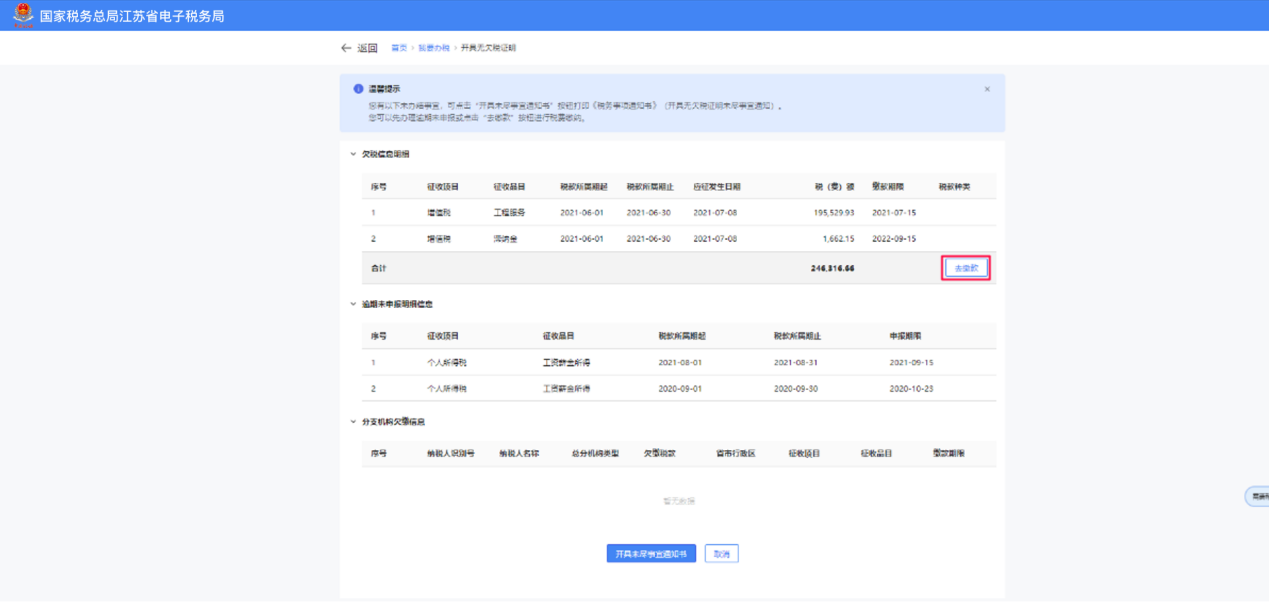Click the 申报期限 column header
Viewport: 1269px width, 602px height.
tap(905, 336)
